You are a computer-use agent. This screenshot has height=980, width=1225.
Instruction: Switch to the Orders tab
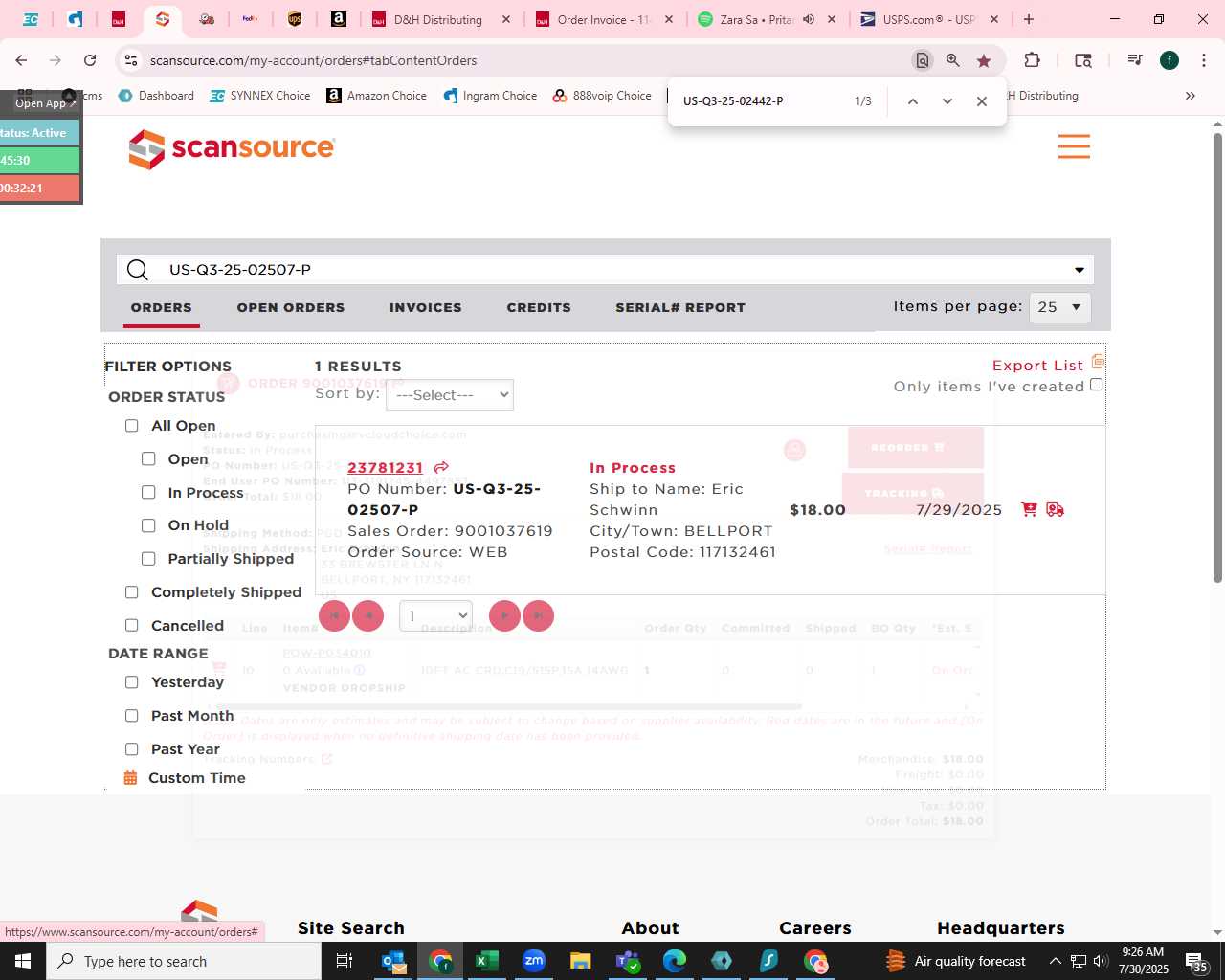point(162,307)
